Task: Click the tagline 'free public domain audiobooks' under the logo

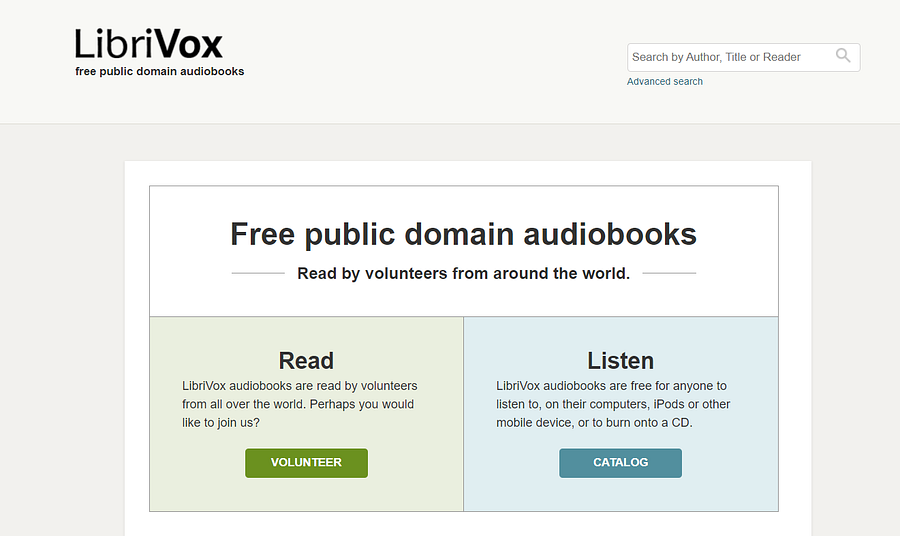Action: click(x=160, y=72)
